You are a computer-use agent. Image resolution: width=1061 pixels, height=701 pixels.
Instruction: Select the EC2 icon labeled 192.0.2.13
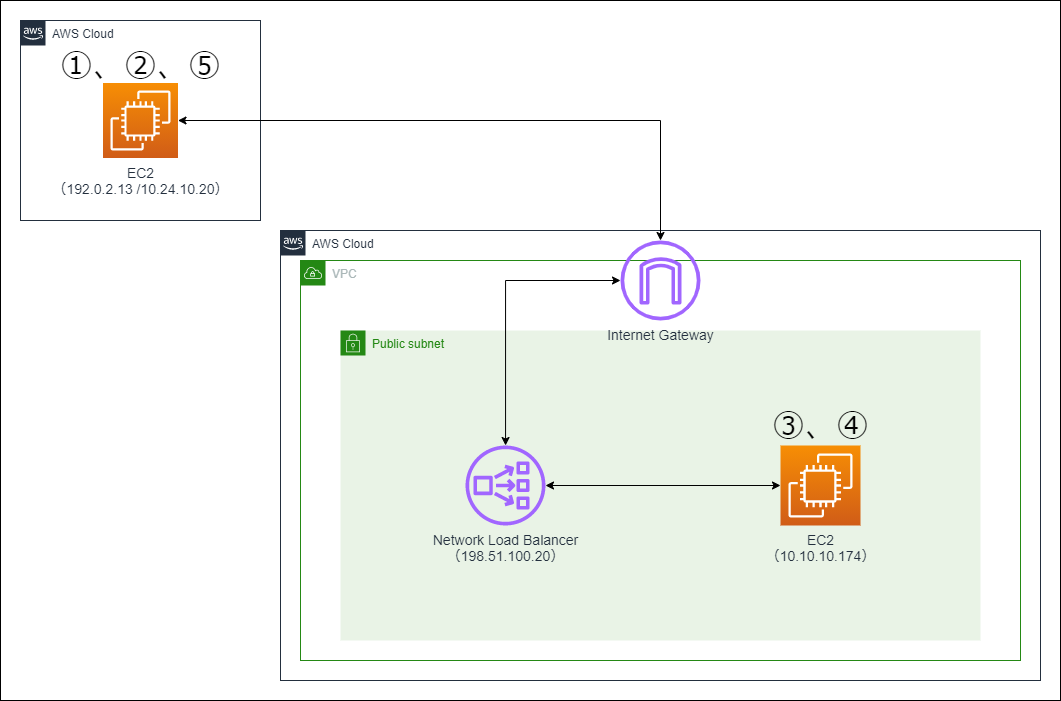(139, 120)
